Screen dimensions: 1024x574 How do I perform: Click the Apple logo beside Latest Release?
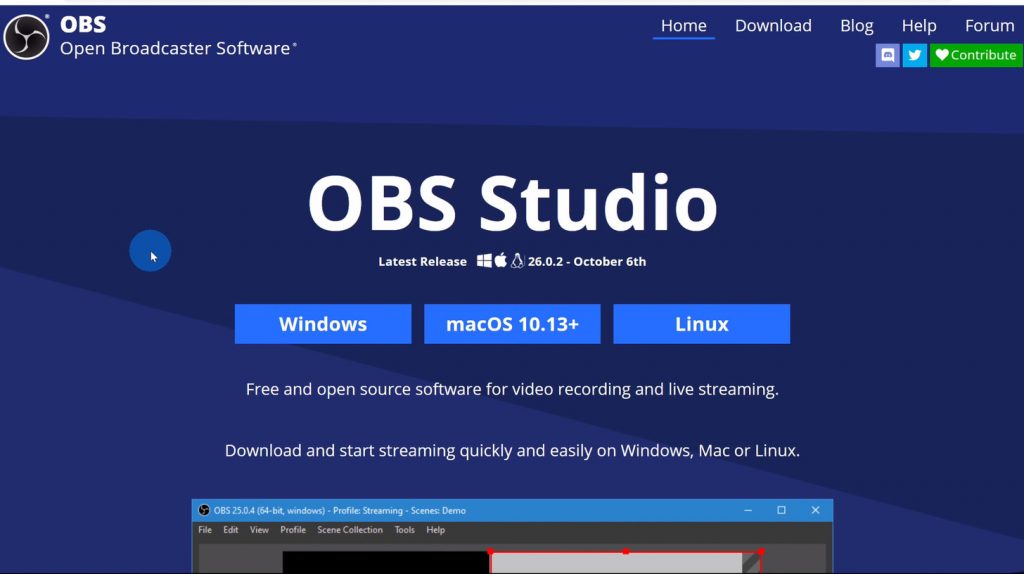(x=501, y=261)
